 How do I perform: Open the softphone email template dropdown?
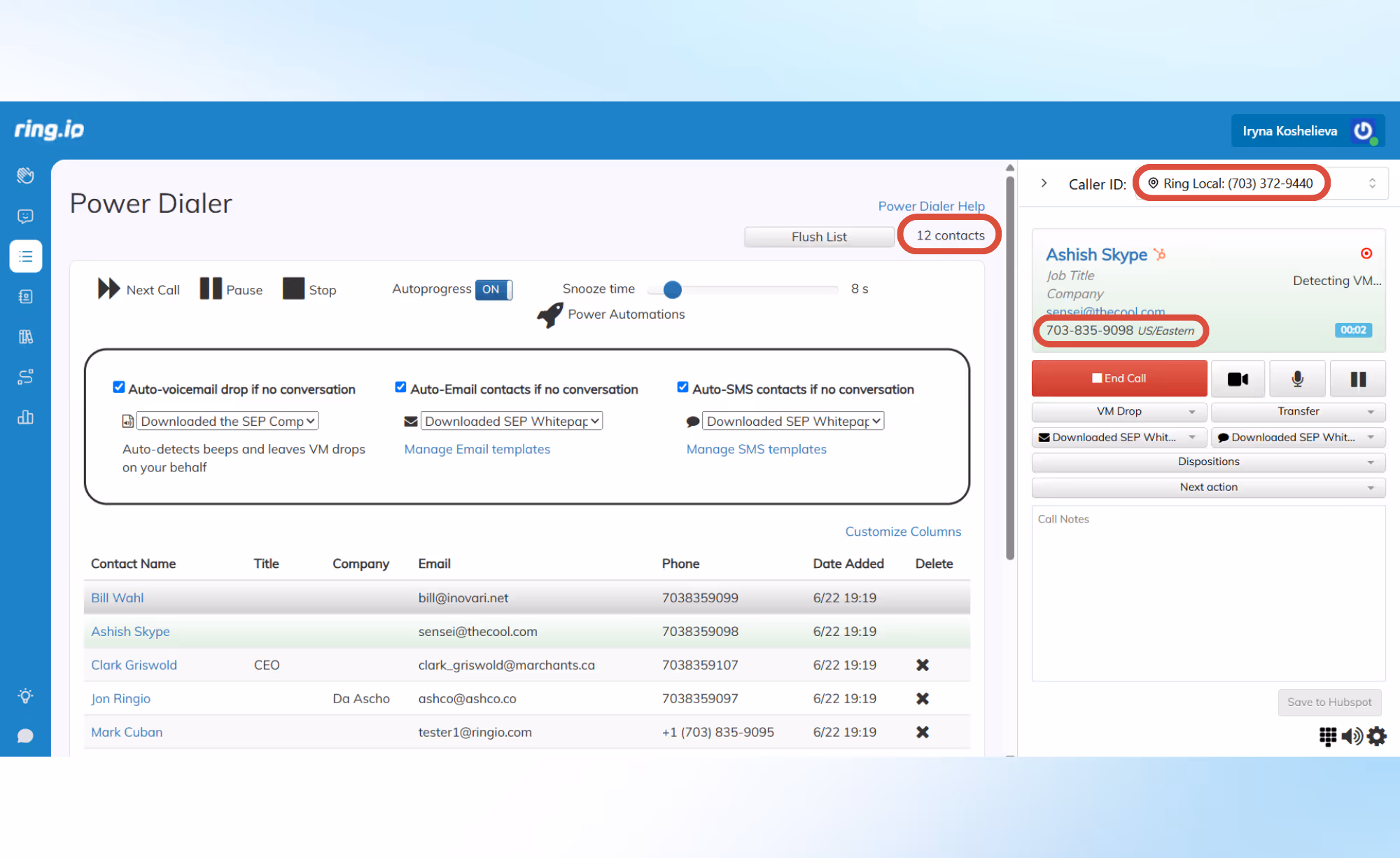[x=1119, y=437]
